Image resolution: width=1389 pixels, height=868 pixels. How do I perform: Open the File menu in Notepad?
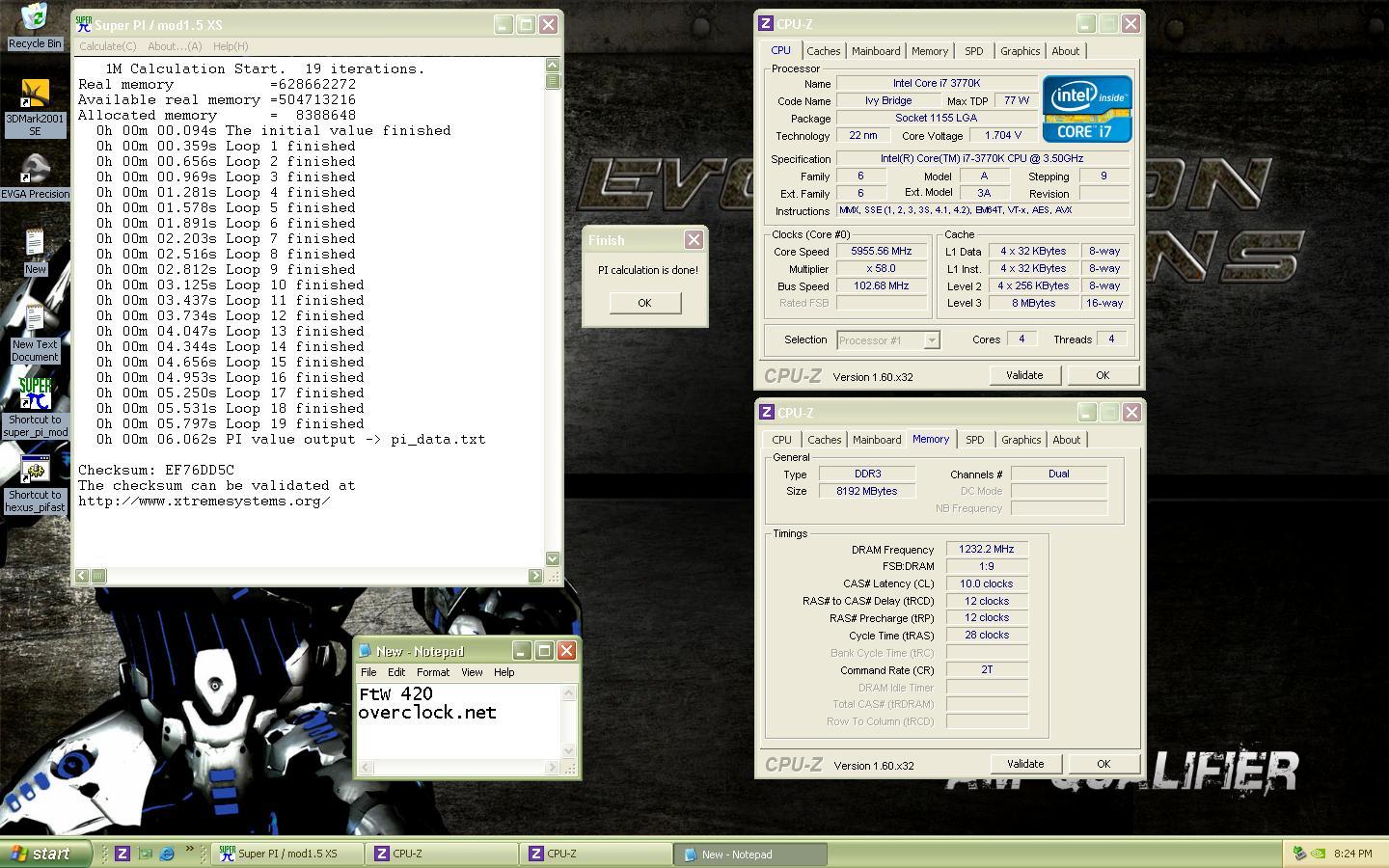coord(368,672)
